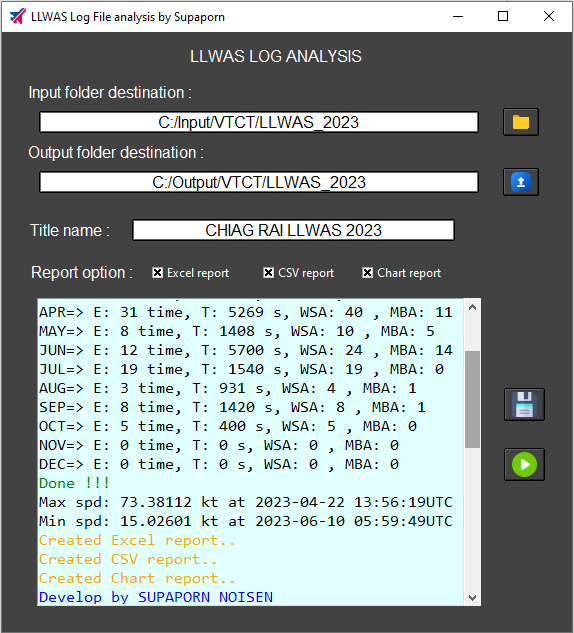The height and width of the screenshot is (633, 574).
Task: Click the 'LLWAS LOG ANALYSIS' heading
Action: (x=276, y=56)
